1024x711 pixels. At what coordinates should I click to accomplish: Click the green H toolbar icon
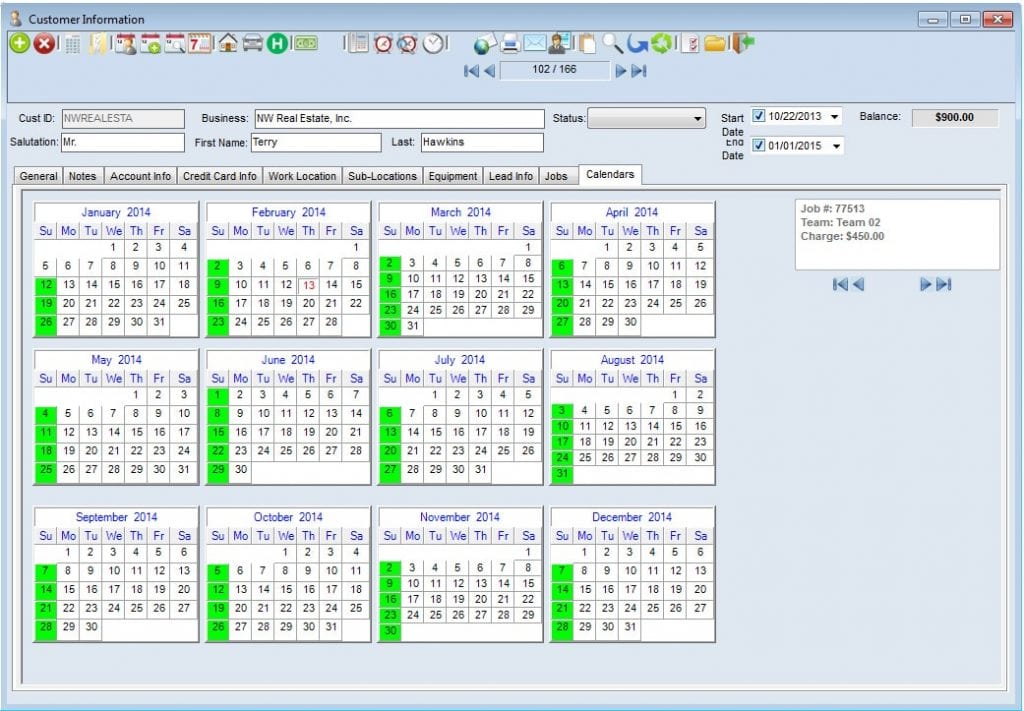277,44
